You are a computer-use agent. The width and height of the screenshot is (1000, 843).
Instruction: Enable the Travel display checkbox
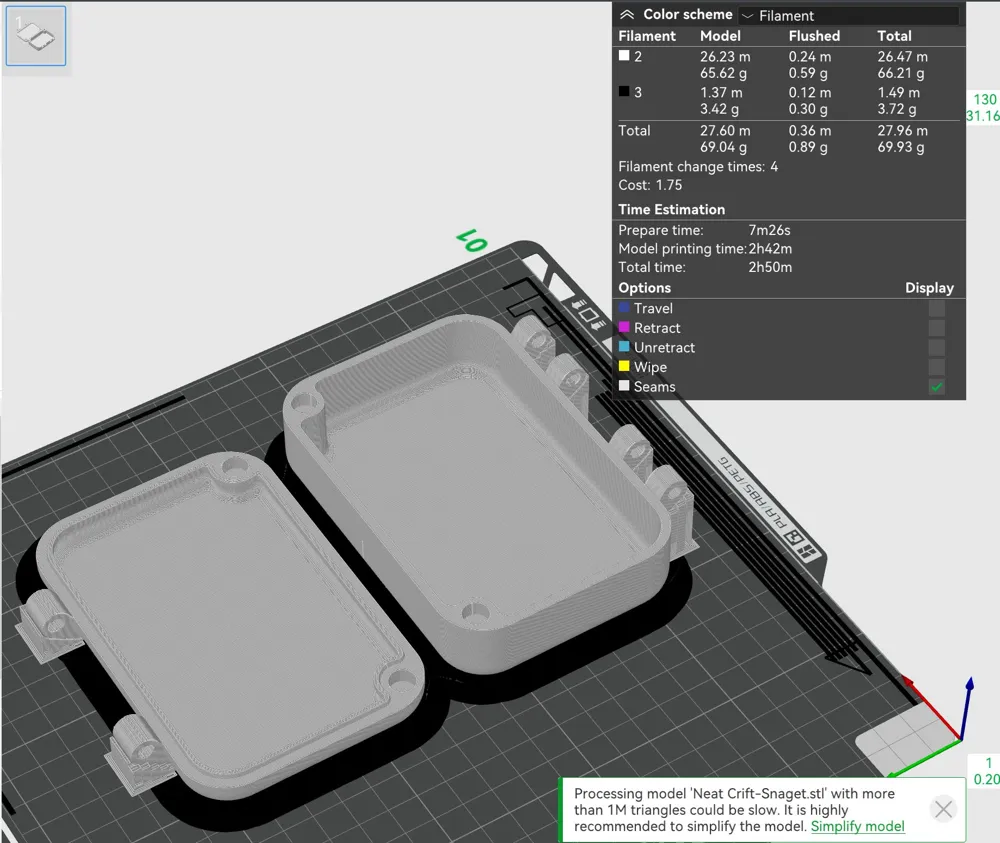coord(936,309)
